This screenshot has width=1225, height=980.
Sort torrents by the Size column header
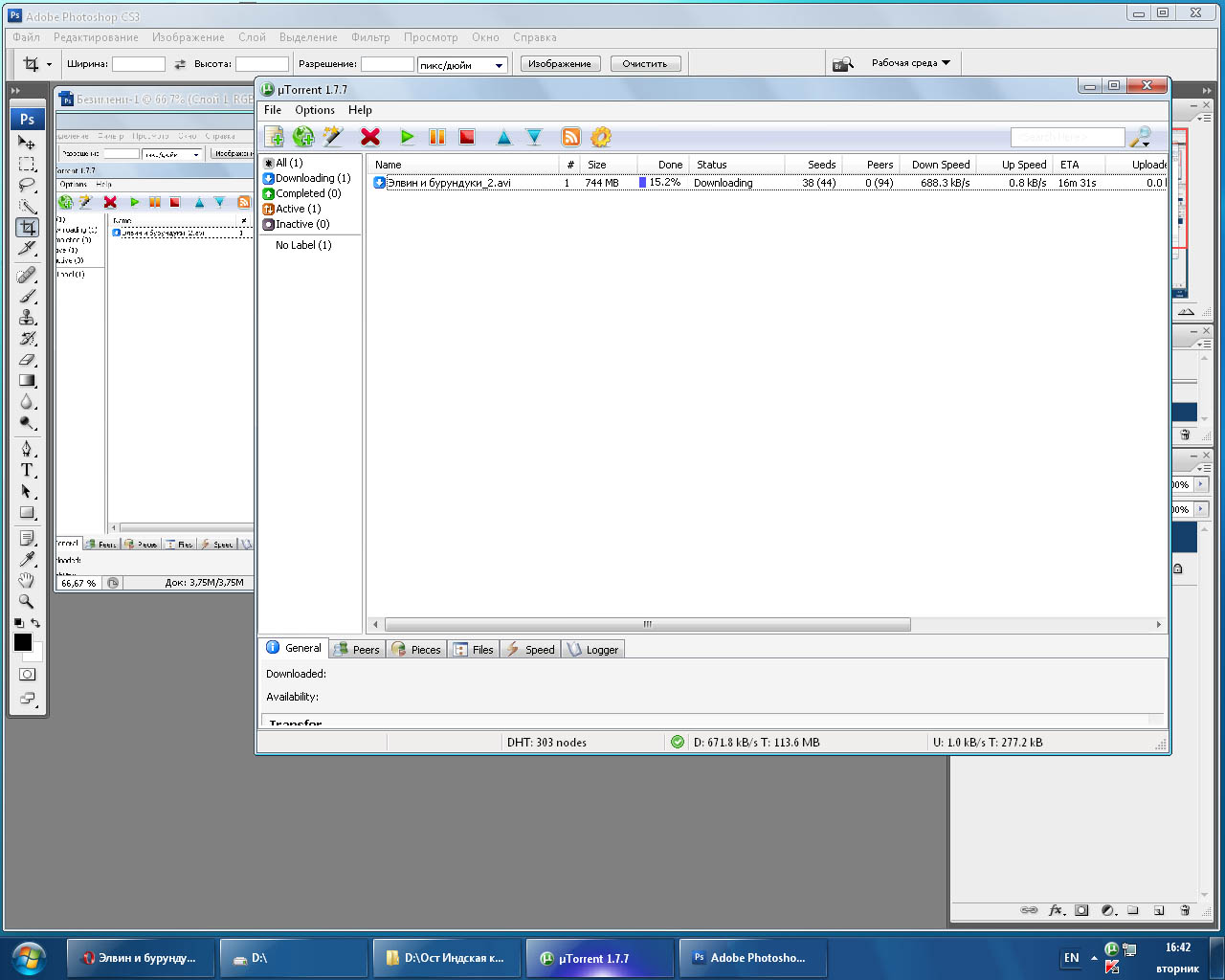point(609,165)
